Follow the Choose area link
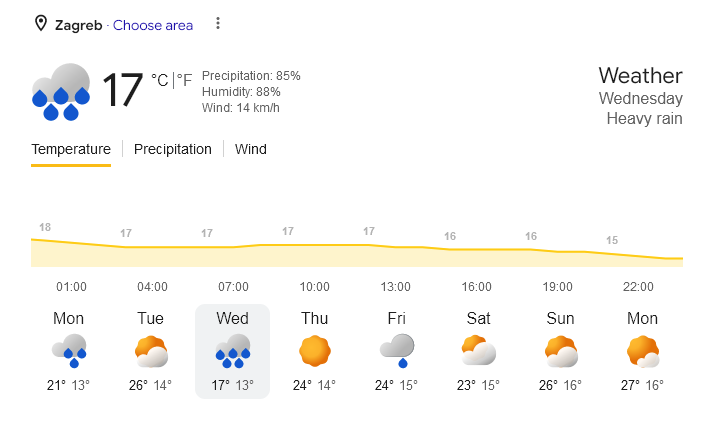This screenshot has height=421, width=711. tap(153, 25)
